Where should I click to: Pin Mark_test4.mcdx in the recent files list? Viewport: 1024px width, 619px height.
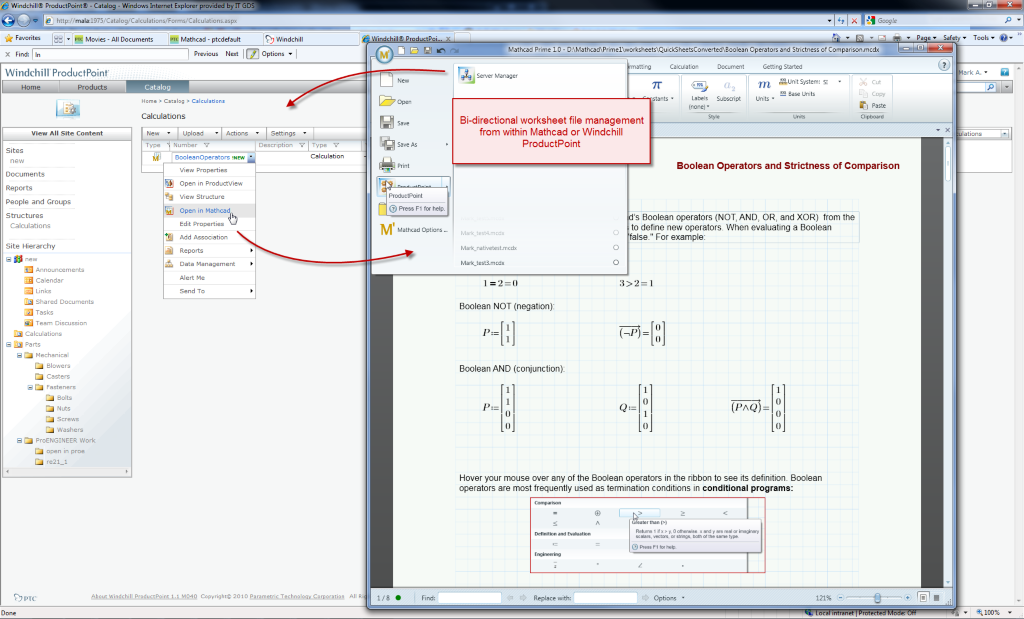coord(616,233)
